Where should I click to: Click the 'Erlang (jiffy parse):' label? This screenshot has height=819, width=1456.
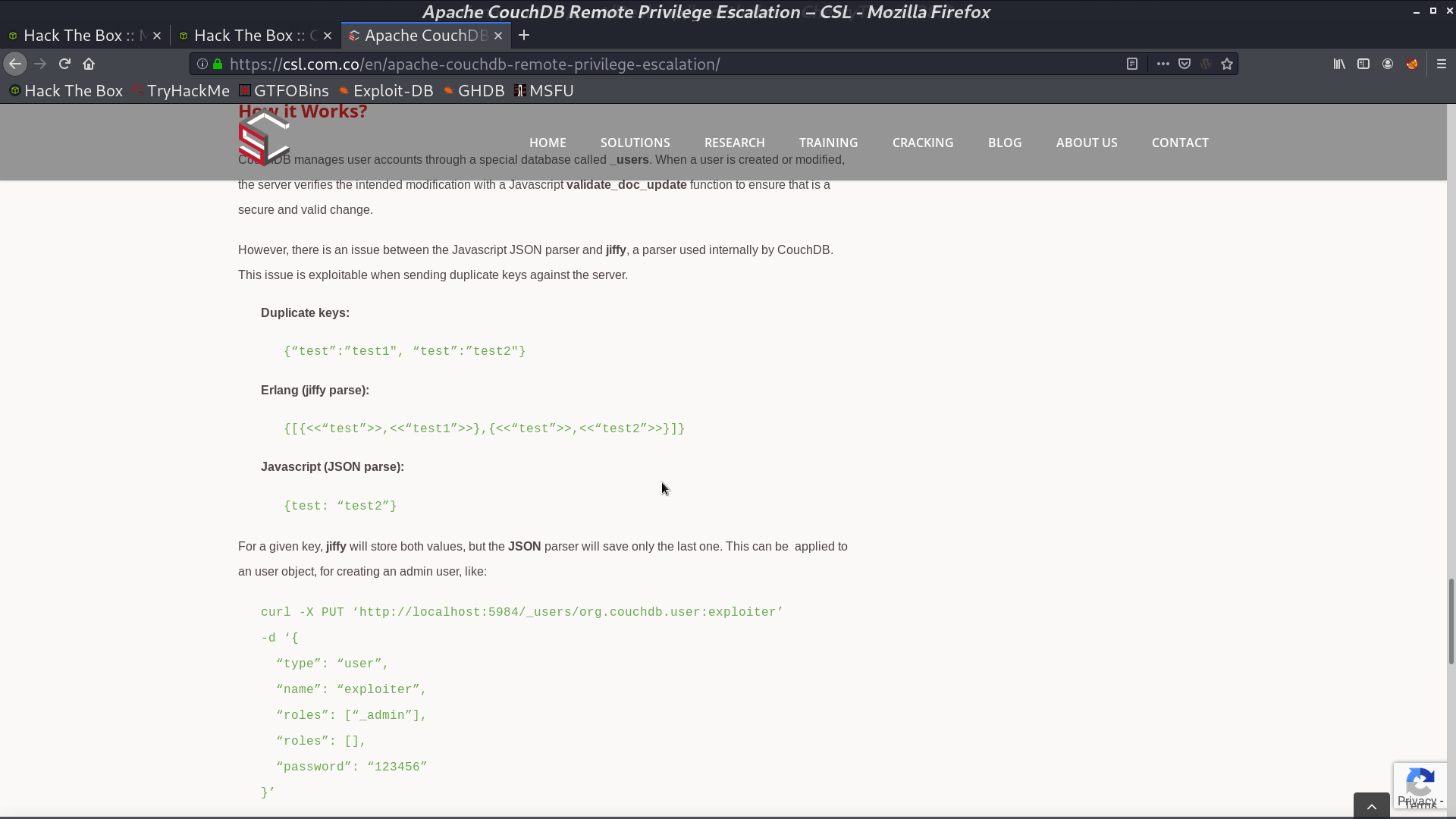pyautogui.click(x=315, y=390)
